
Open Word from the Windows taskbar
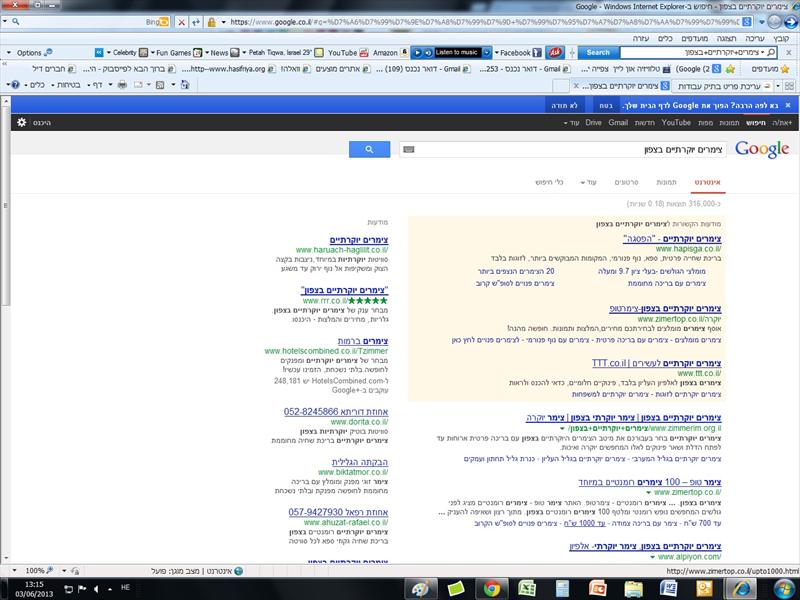point(668,589)
